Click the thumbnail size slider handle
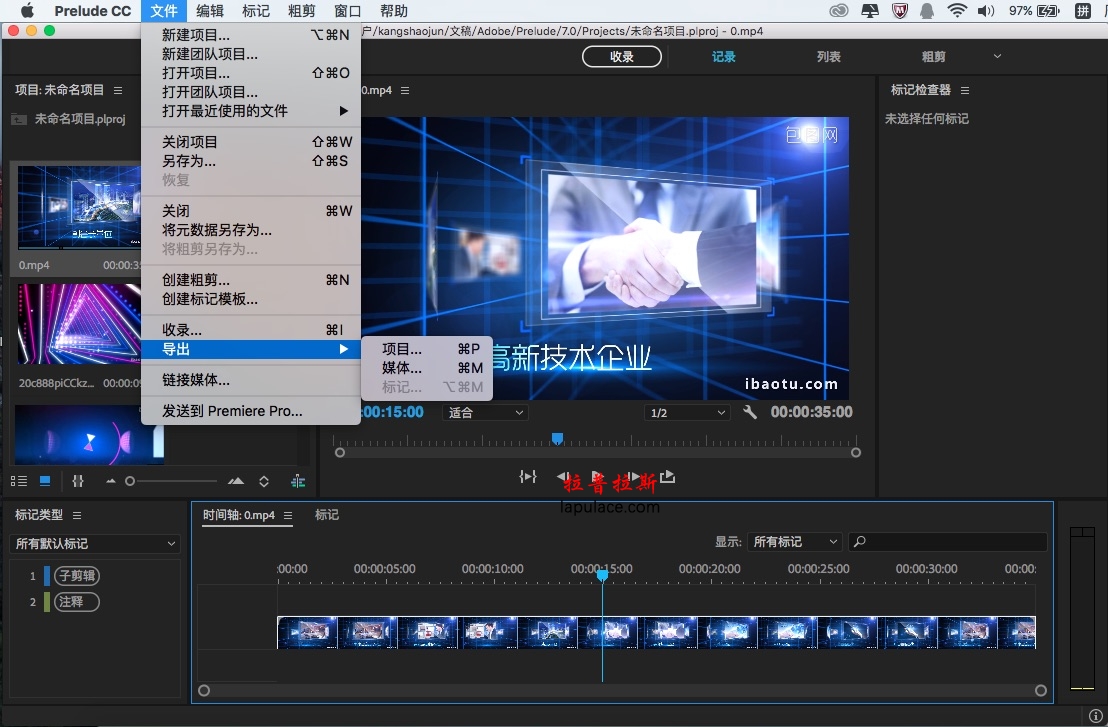1108x727 pixels. pyautogui.click(x=129, y=481)
